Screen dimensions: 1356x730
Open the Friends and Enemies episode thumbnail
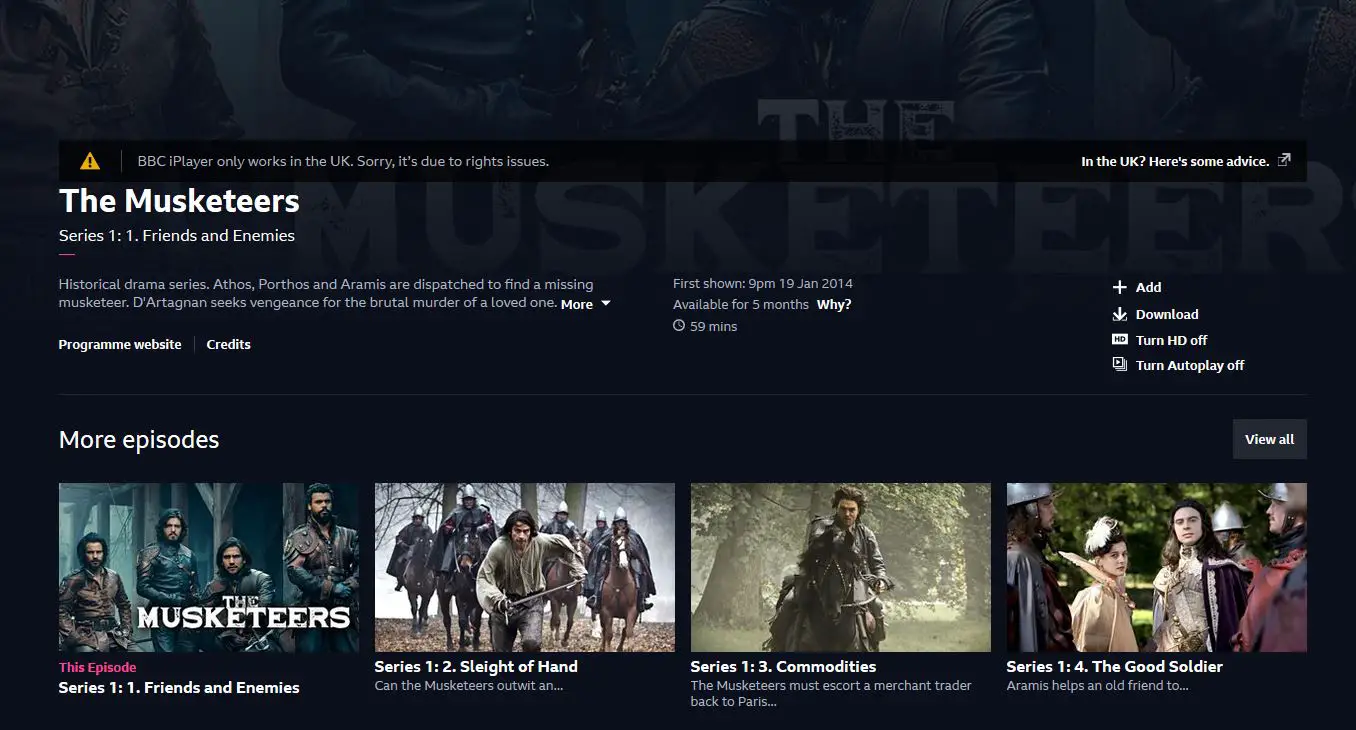[209, 567]
